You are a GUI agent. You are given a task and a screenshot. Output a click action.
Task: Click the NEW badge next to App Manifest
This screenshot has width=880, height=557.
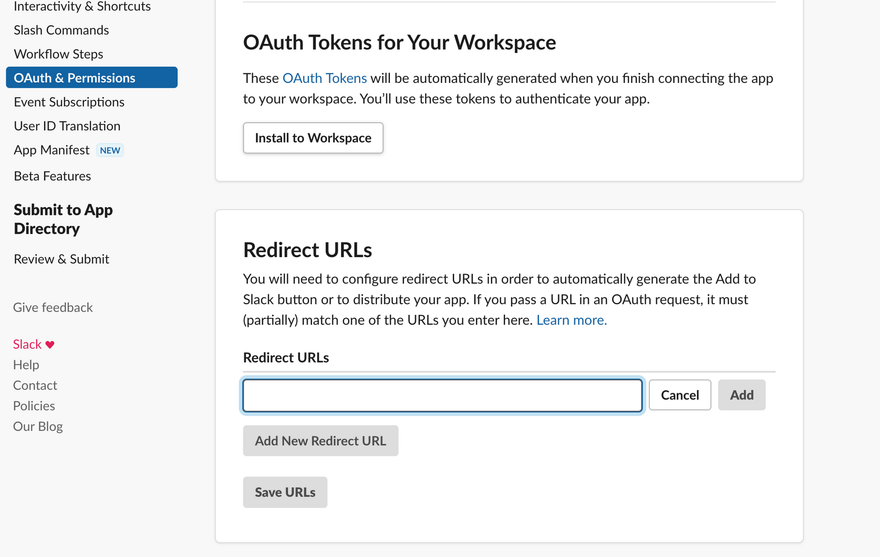point(110,151)
